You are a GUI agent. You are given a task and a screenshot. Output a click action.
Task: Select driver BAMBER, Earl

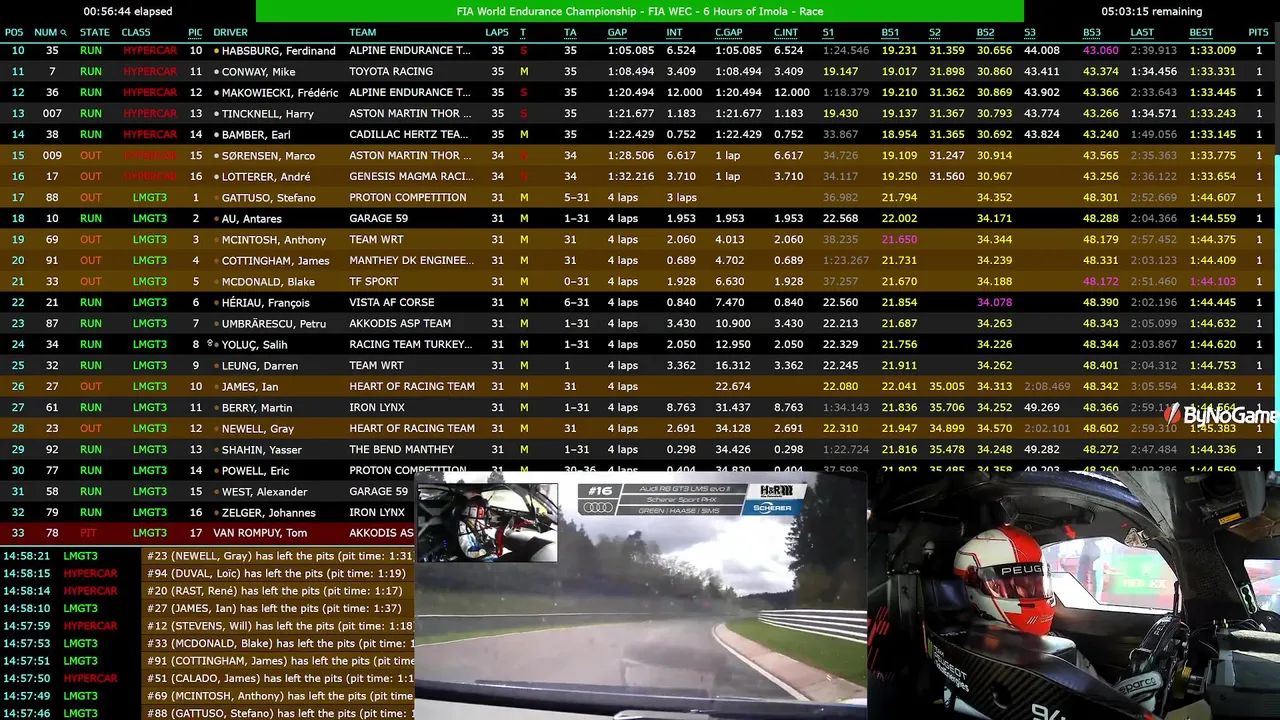(256, 135)
